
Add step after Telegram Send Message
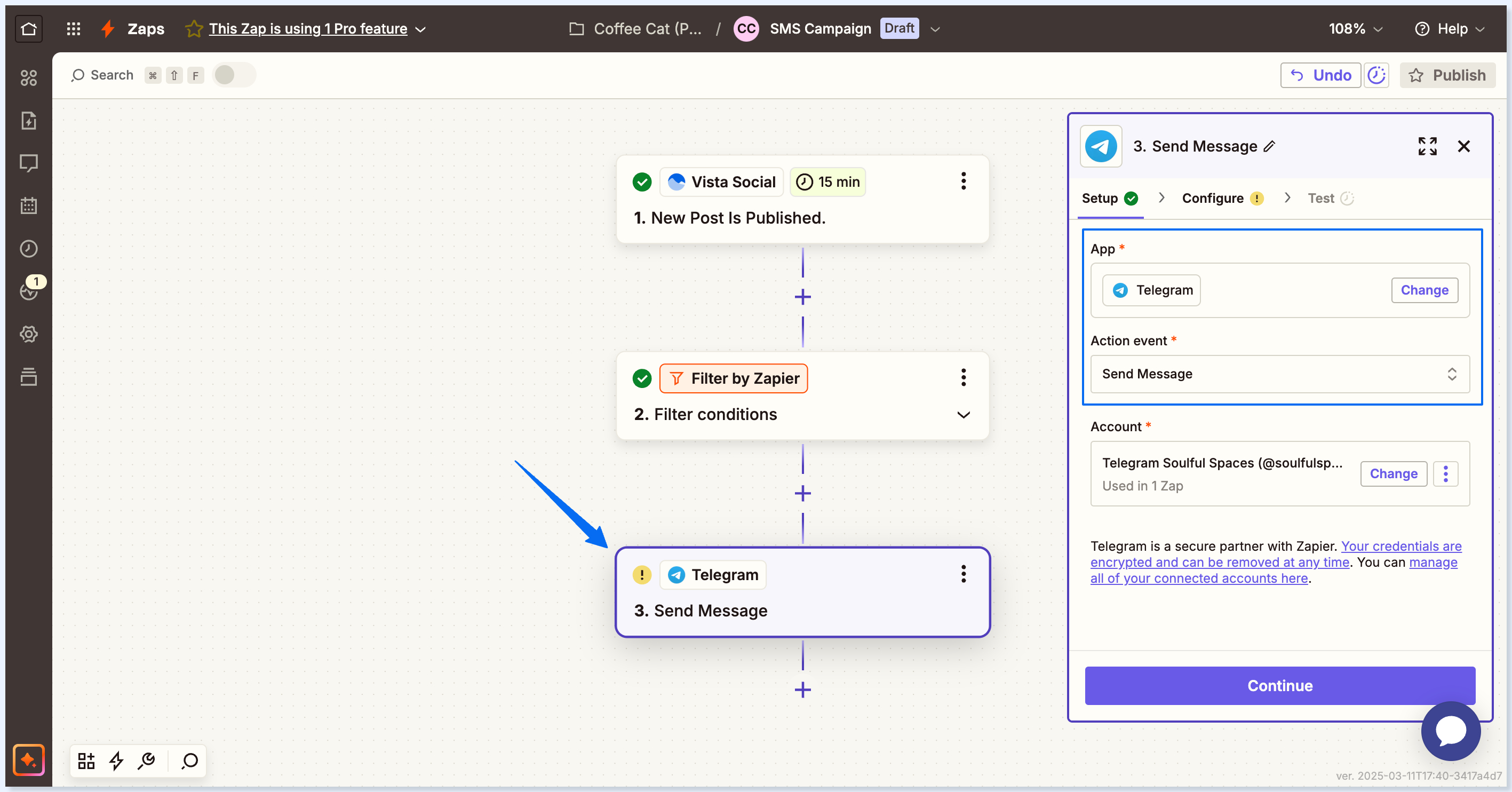(x=802, y=690)
